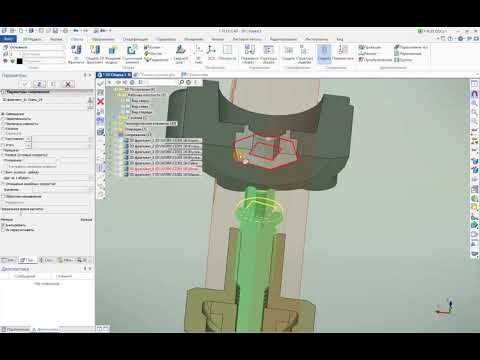Switch to the Чертёж ribbon tab
The width and height of the screenshot is (480, 360).
pyautogui.click(x=56, y=39)
